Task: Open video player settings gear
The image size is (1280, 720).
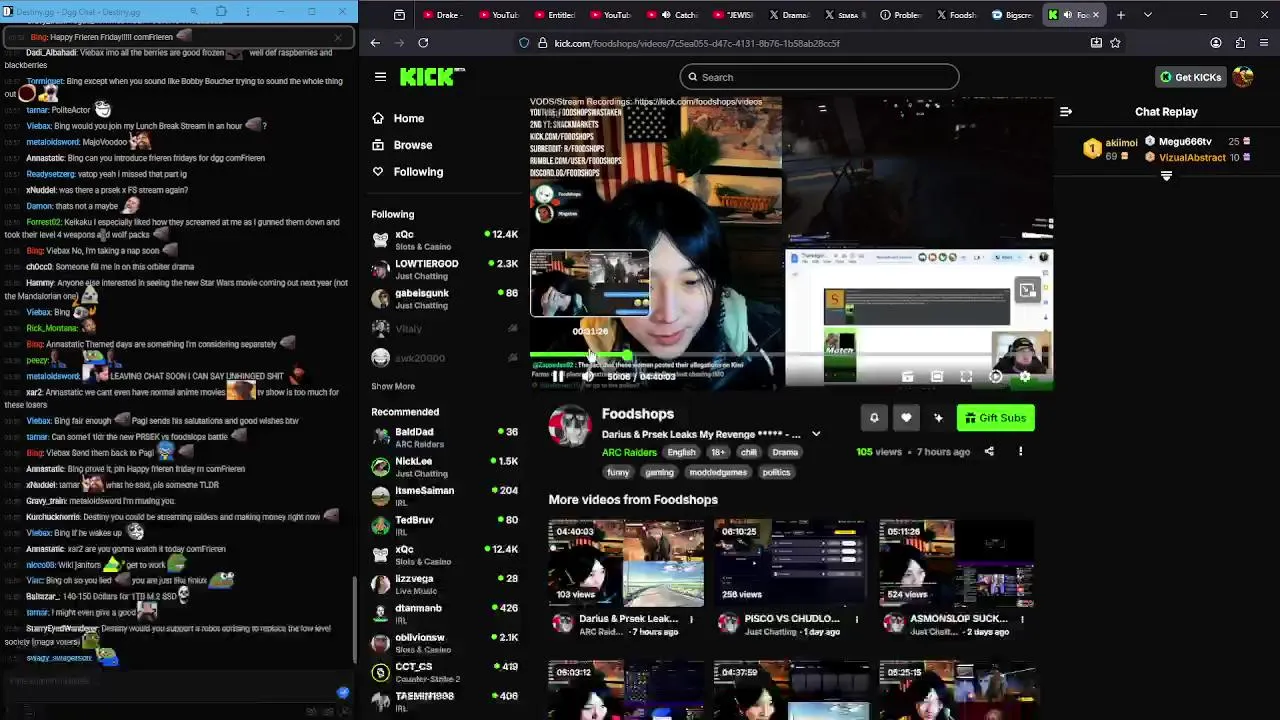Action: click(1025, 377)
